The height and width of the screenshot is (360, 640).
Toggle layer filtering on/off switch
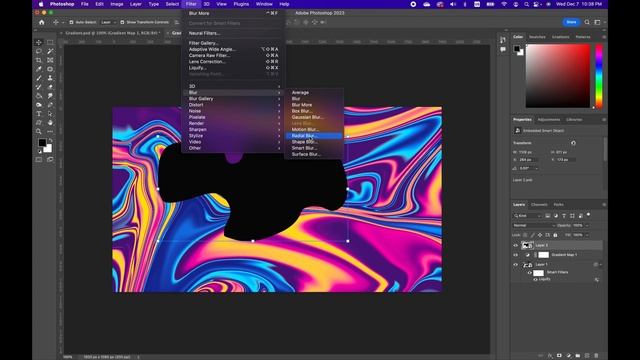(589, 214)
